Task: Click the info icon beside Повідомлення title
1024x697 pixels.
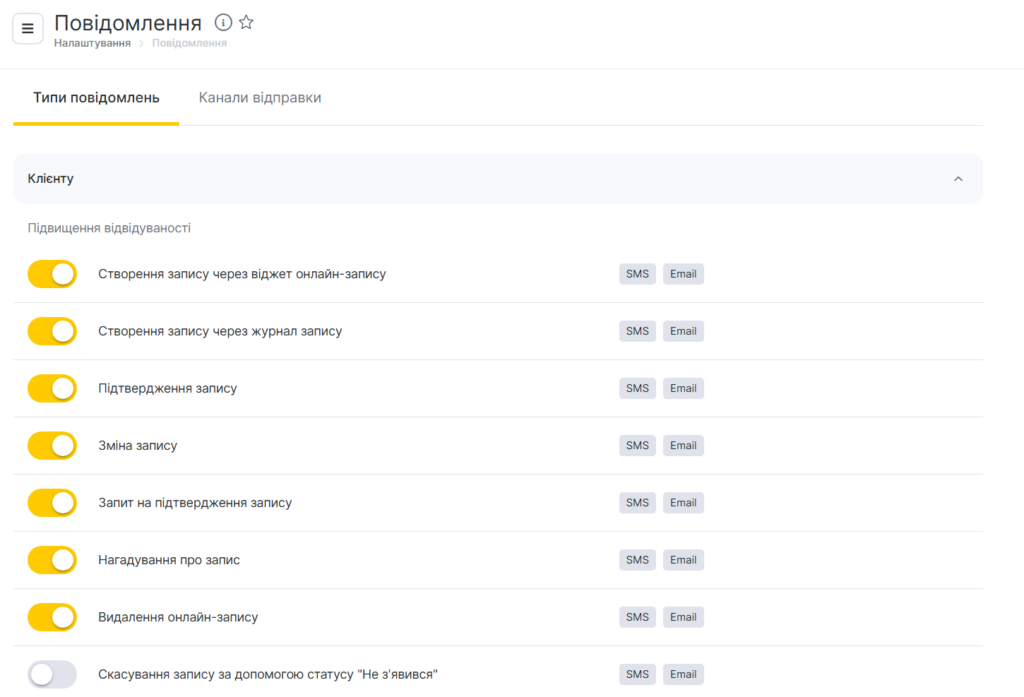Action: (x=224, y=22)
